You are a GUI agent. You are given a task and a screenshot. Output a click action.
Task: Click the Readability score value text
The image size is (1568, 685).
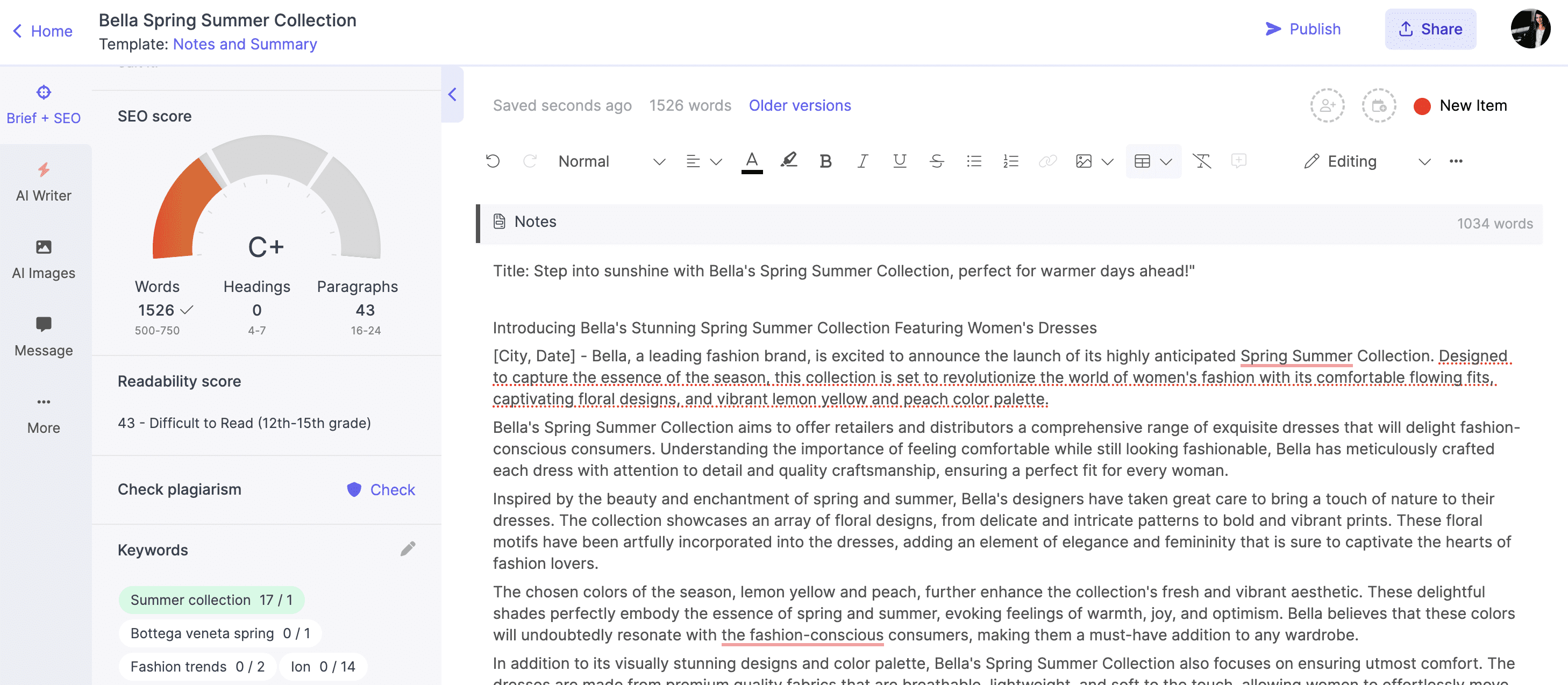(x=244, y=424)
